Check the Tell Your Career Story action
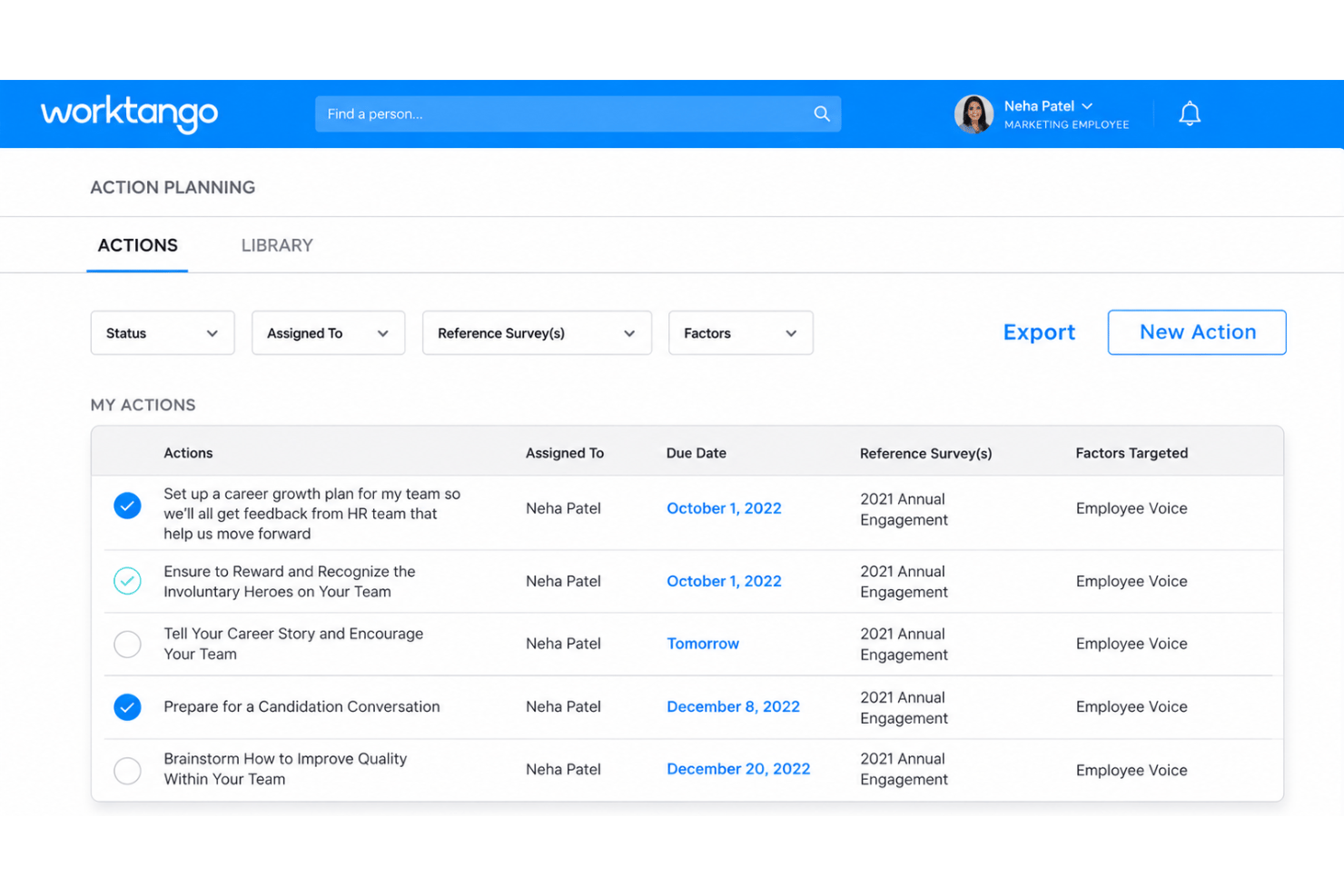 [x=127, y=644]
